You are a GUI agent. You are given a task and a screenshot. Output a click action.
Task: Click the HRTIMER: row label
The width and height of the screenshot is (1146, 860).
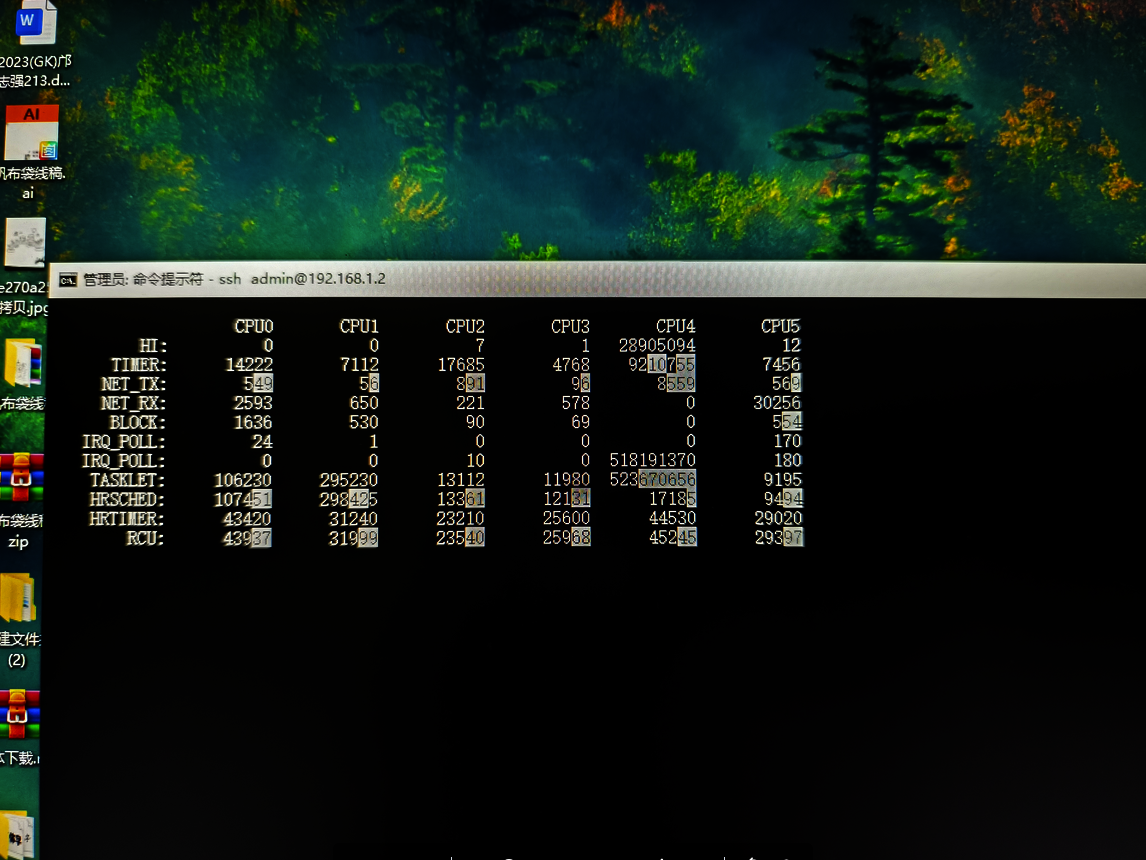[127, 520]
